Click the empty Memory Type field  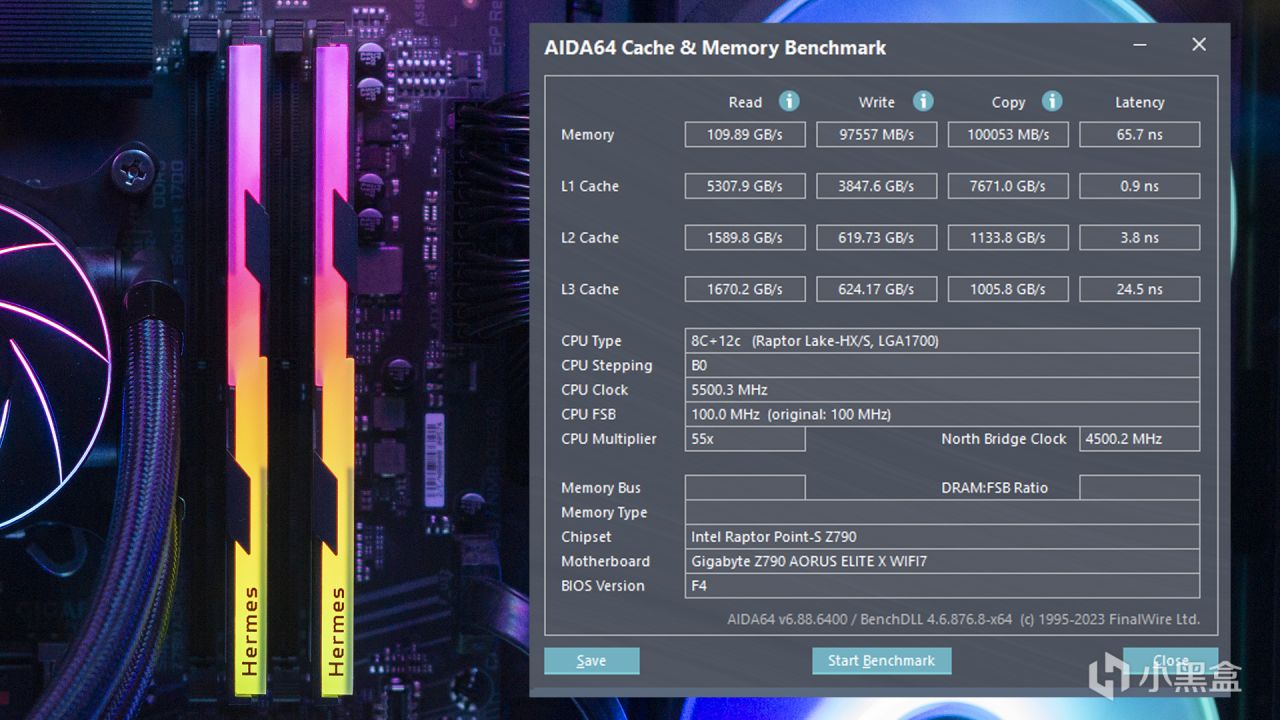[x=942, y=512]
